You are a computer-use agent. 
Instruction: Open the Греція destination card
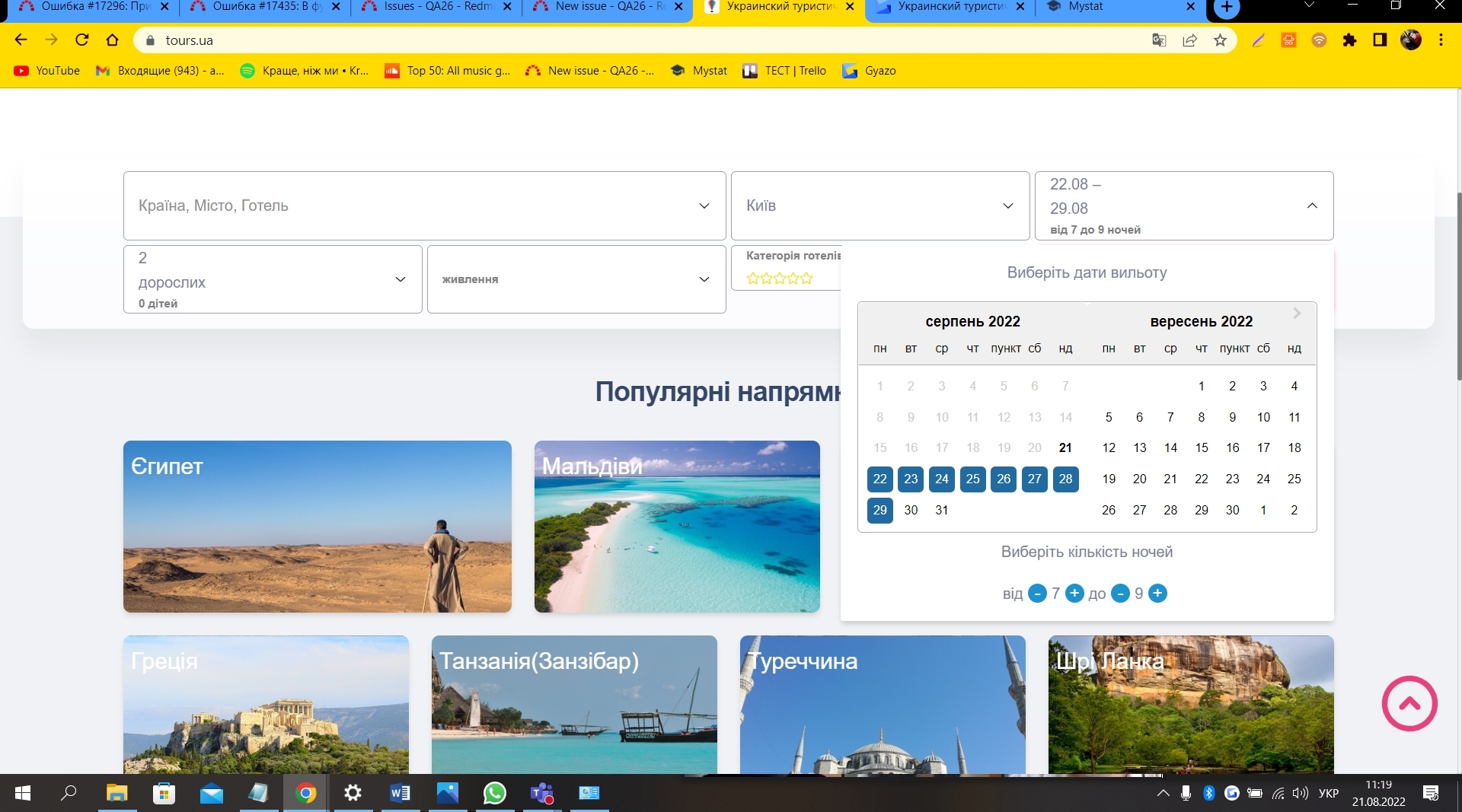coord(266,705)
